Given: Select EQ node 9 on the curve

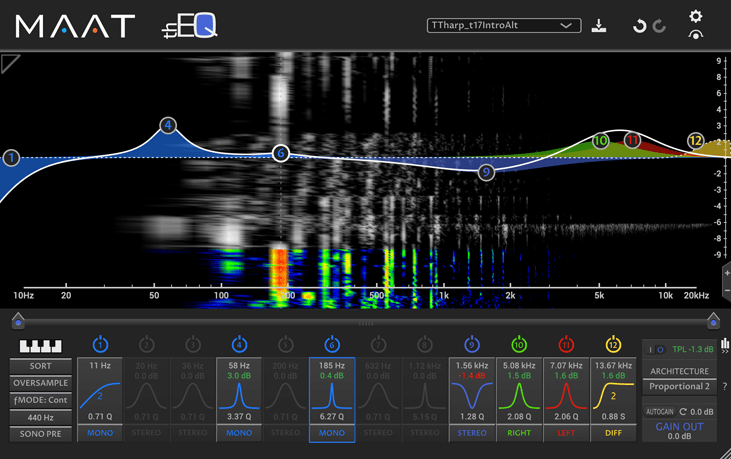Looking at the screenshot, I should click(486, 172).
